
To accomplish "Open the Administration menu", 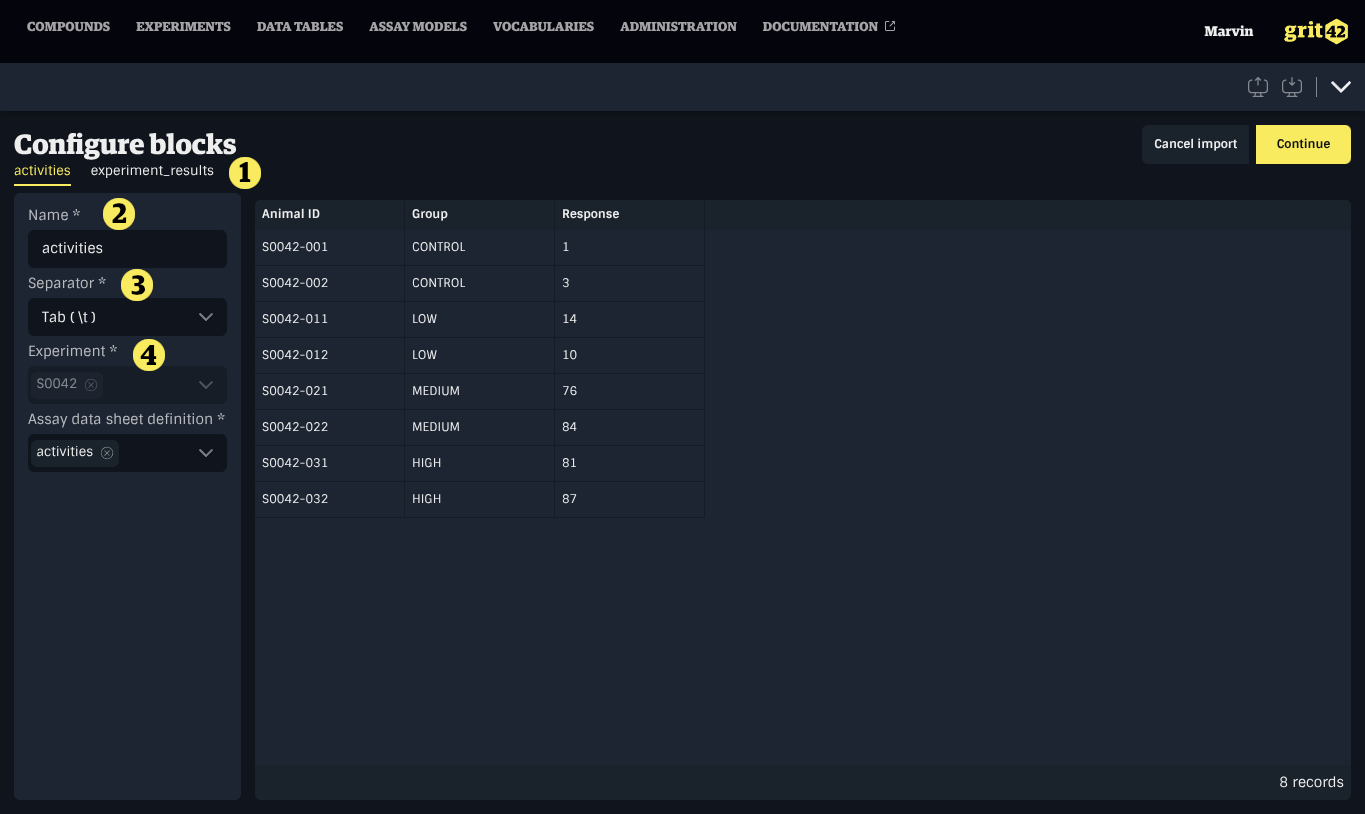I will click(678, 27).
